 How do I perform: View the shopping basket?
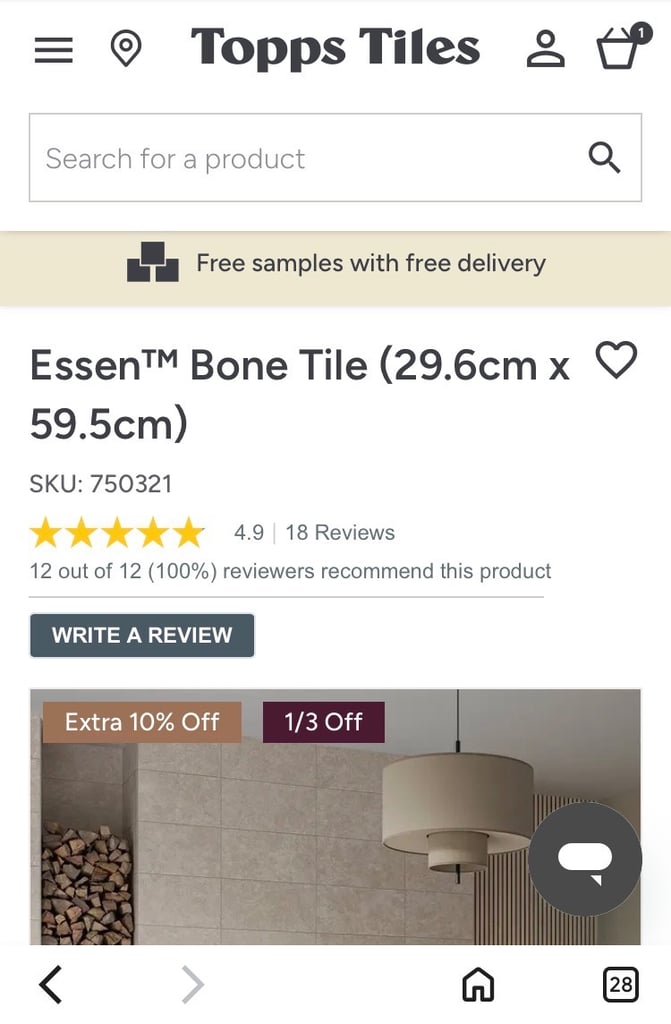pyautogui.click(x=619, y=49)
